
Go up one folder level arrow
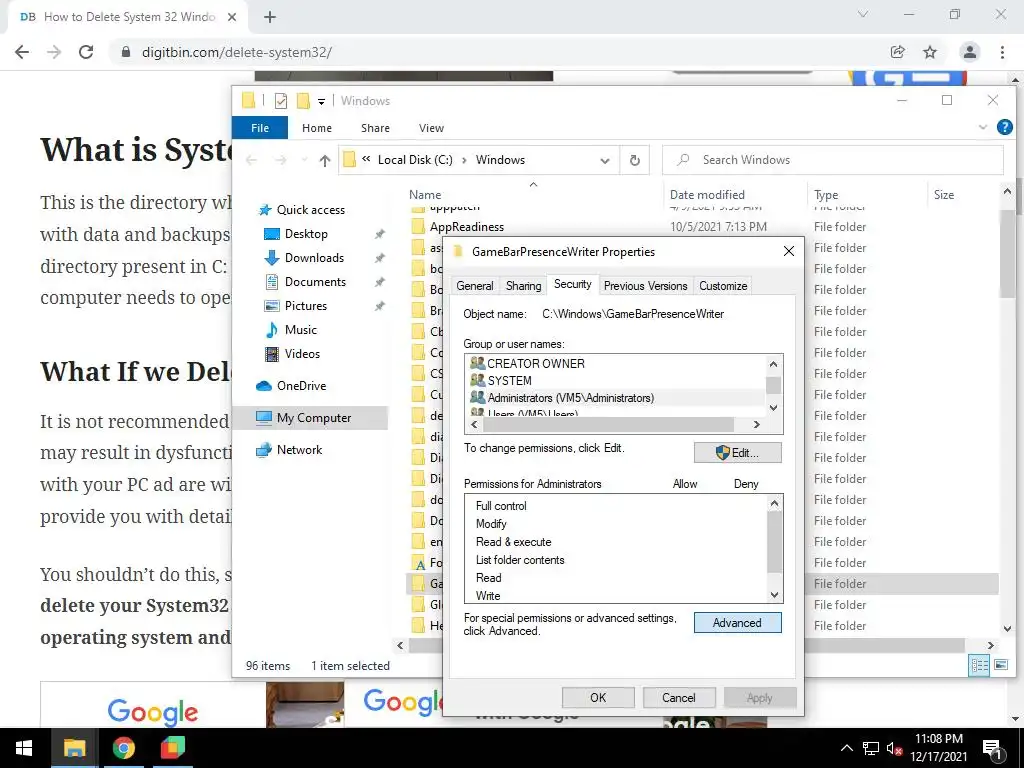(325, 160)
